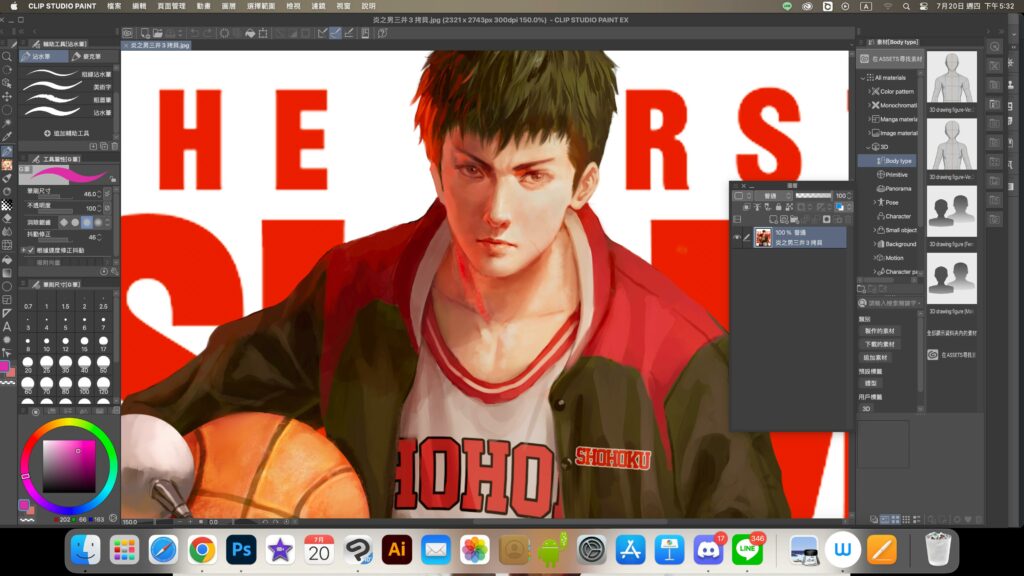Click 追加輔助工具 add sub tool button
Screen dimensions: 1024x576
tap(67, 133)
